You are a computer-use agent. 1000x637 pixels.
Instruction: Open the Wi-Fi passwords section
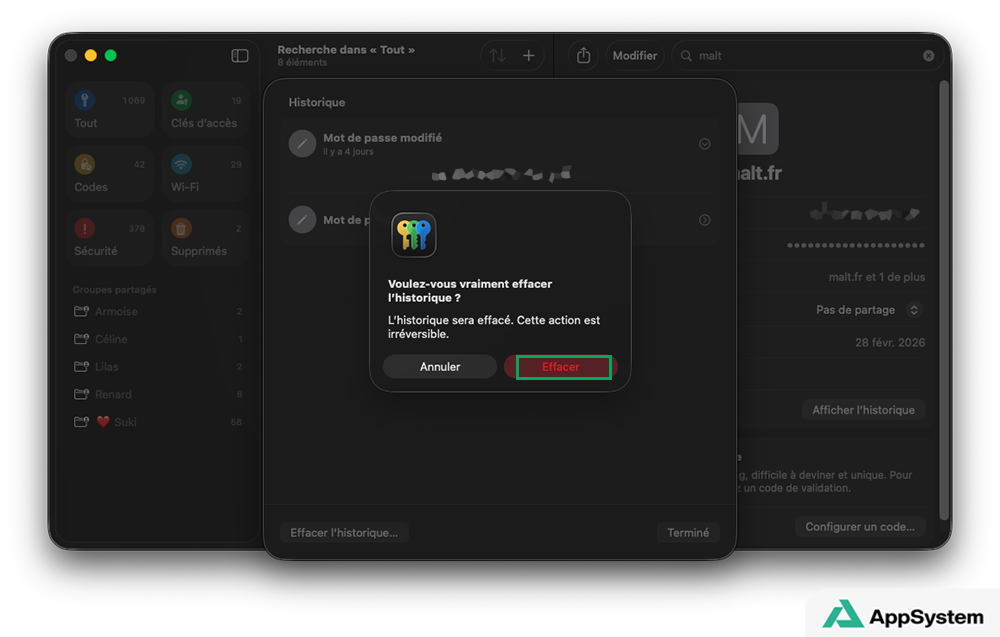[x=206, y=172]
